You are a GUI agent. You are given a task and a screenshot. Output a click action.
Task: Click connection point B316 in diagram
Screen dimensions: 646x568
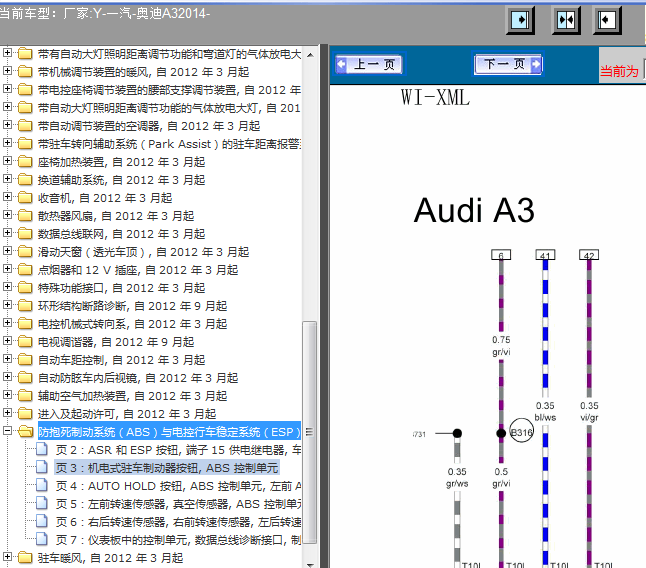(x=522, y=431)
